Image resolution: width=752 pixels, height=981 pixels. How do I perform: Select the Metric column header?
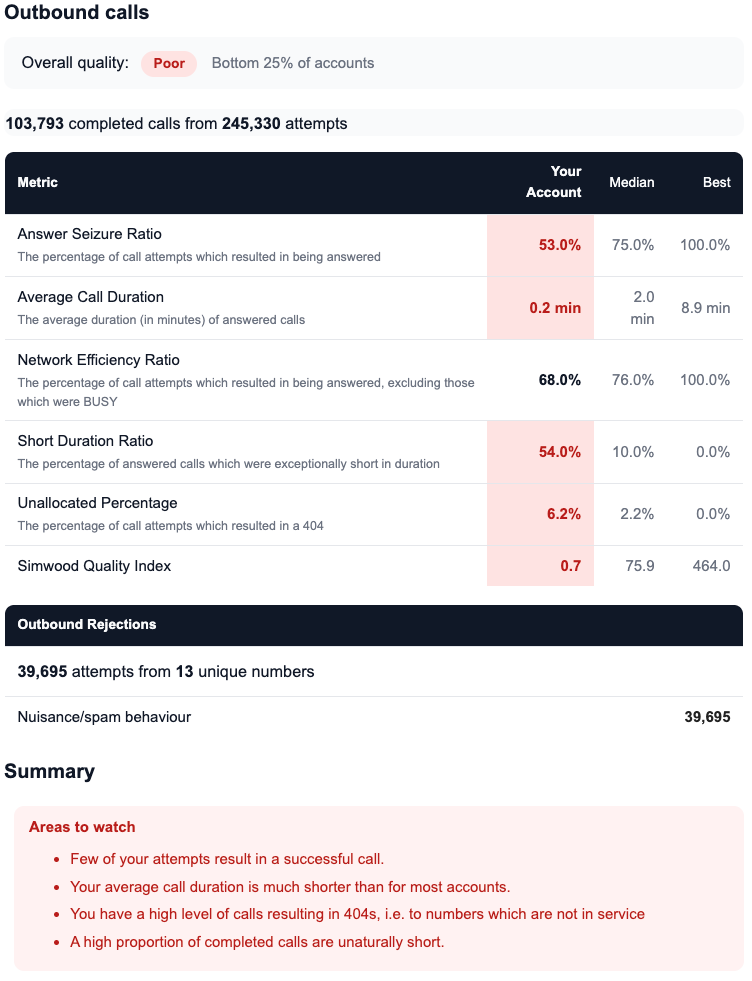coord(38,182)
